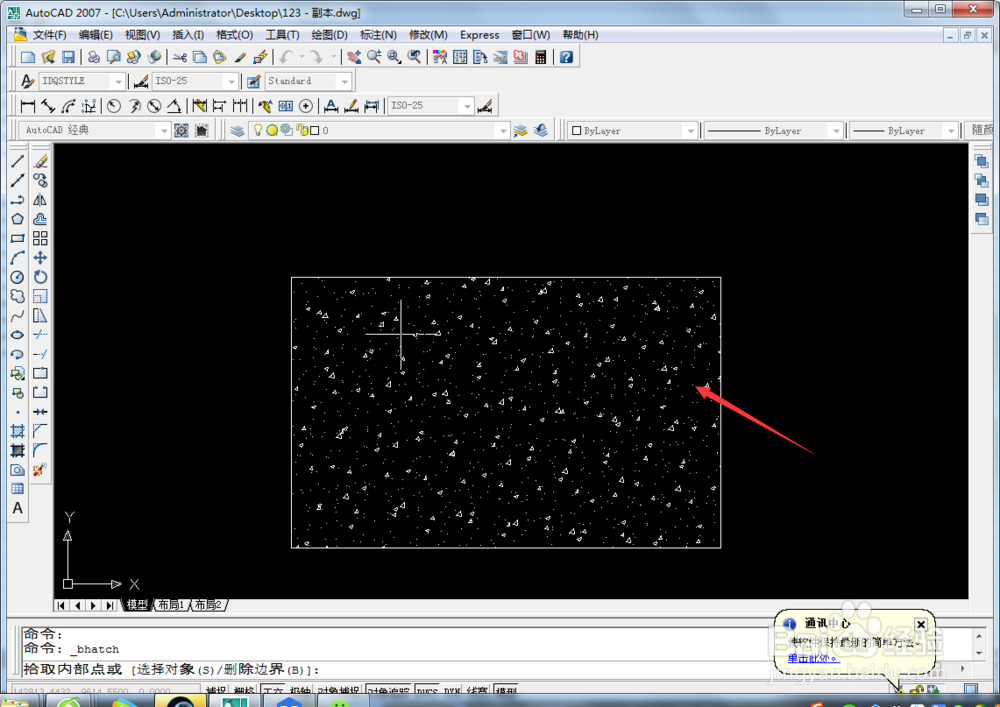Select the Rotate tool
This screenshot has width=1000, height=707.
point(40,277)
